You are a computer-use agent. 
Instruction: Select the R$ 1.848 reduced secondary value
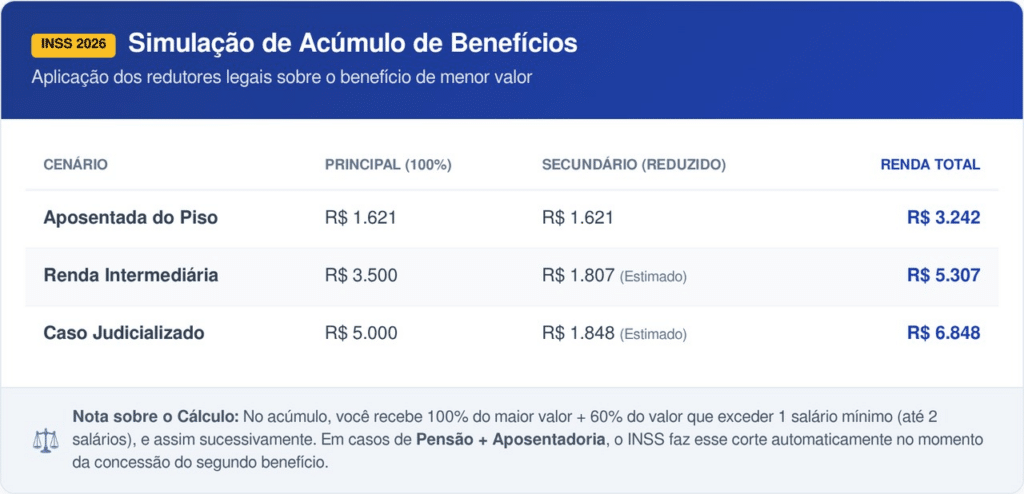pos(577,333)
